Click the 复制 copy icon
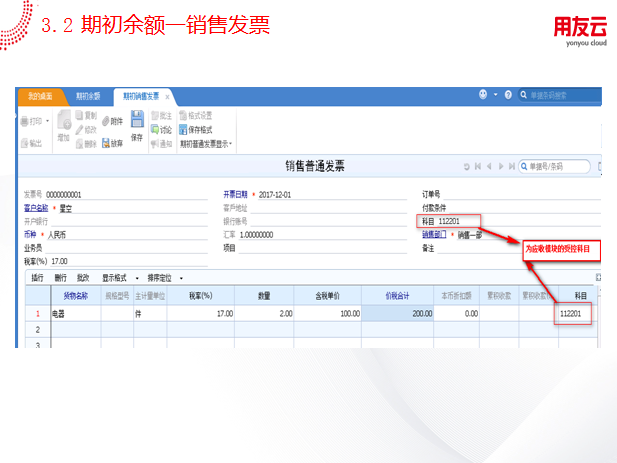 point(79,115)
